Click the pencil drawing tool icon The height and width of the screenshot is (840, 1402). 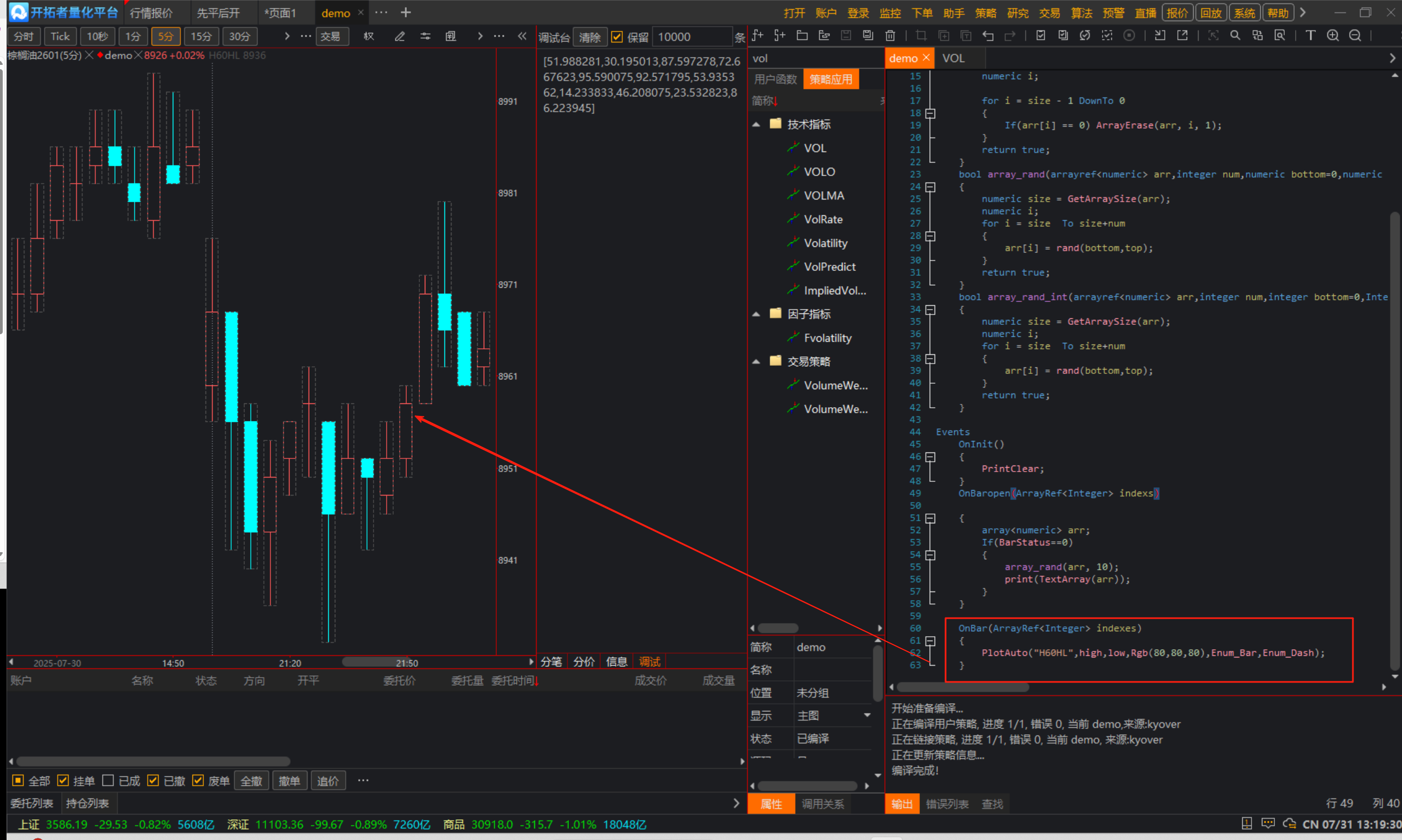click(x=400, y=36)
